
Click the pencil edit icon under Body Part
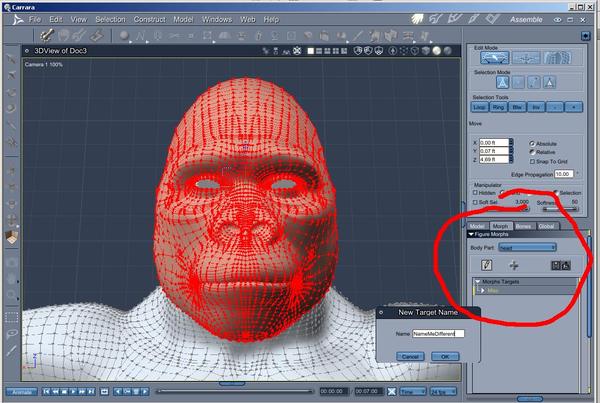(487, 264)
